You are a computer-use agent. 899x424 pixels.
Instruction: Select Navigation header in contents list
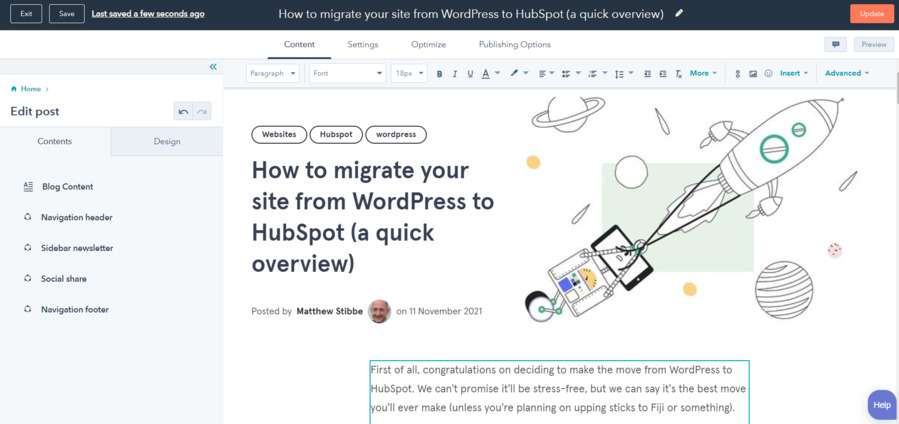(x=77, y=217)
